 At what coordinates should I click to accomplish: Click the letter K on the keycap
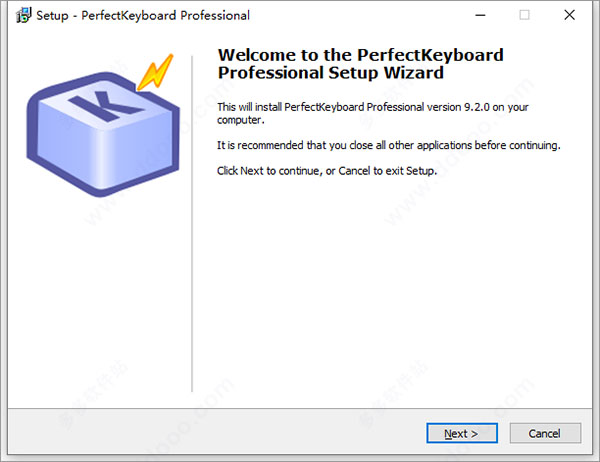coord(106,106)
